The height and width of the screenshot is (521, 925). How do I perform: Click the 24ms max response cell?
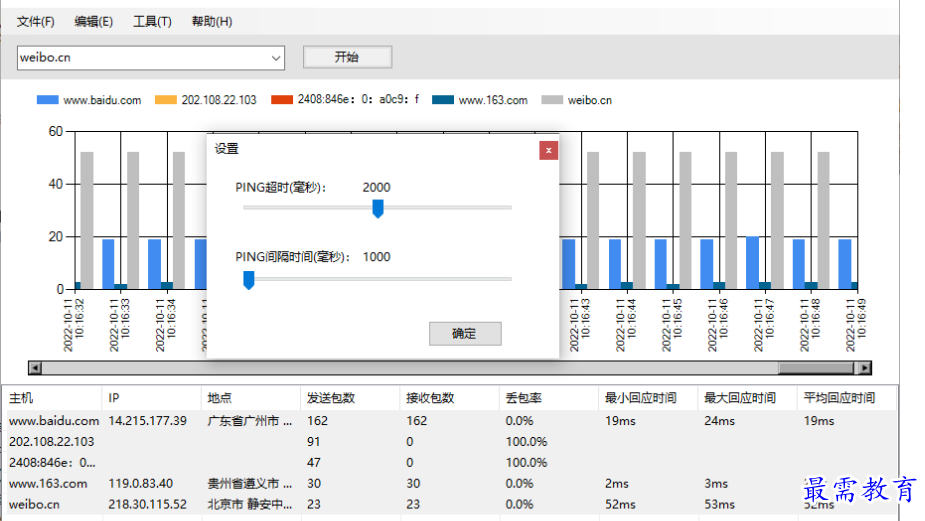[719, 421]
